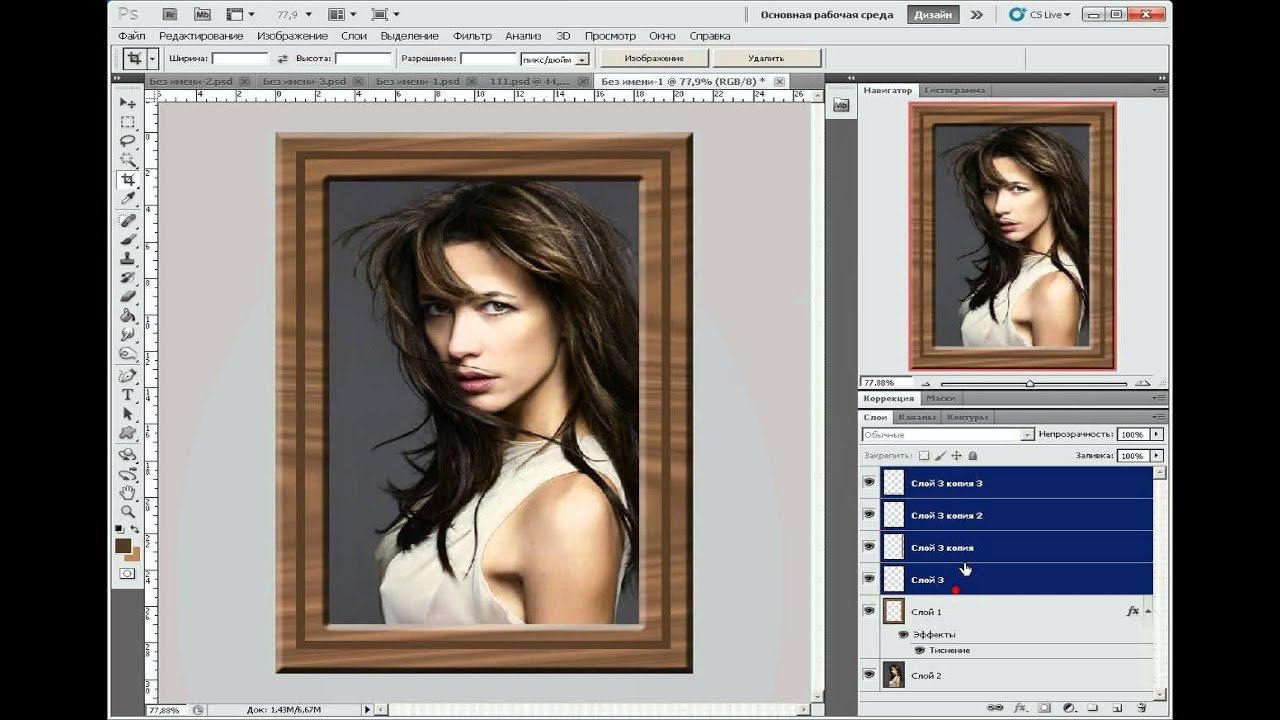This screenshot has height=720, width=1280.
Task: Swap width and height values
Action: coord(282,59)
